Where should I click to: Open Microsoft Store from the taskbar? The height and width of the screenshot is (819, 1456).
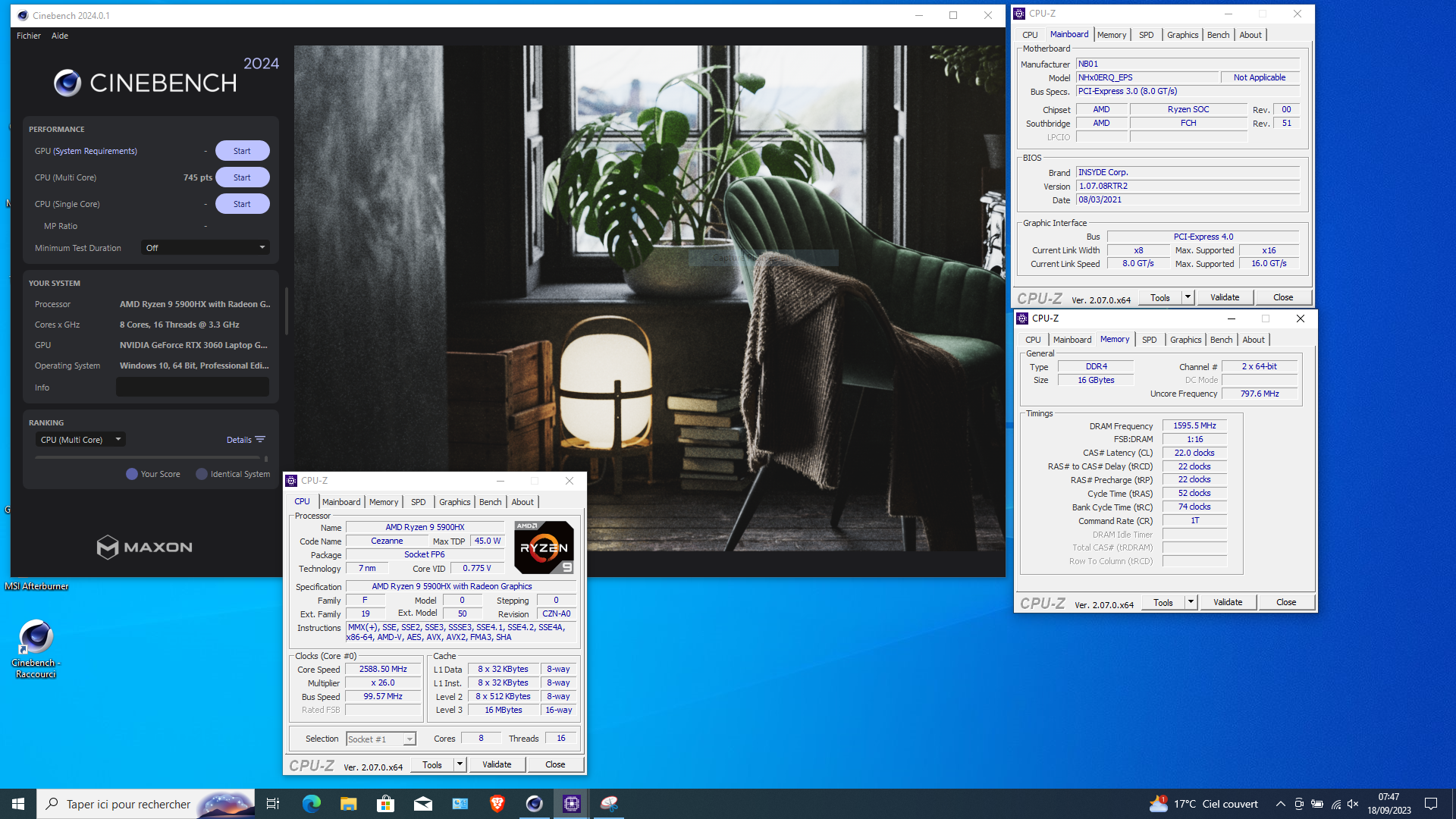pos(386,804)
